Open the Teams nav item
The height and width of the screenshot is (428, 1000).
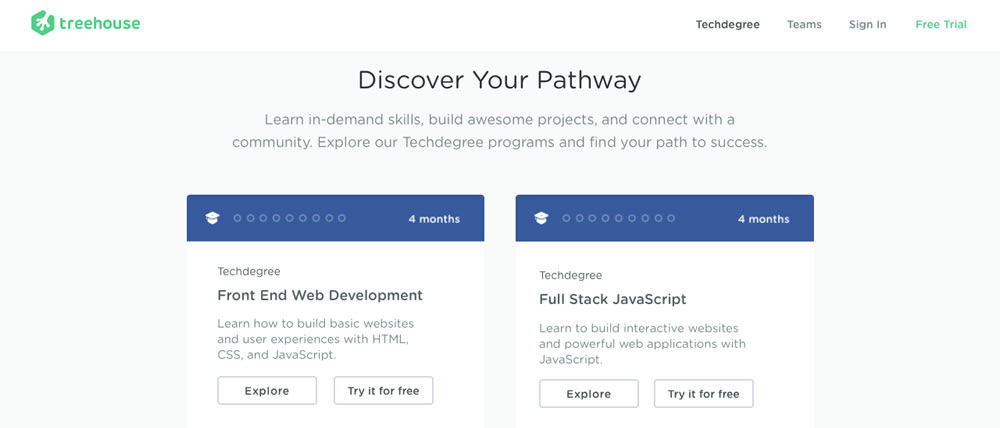[804, 25]
